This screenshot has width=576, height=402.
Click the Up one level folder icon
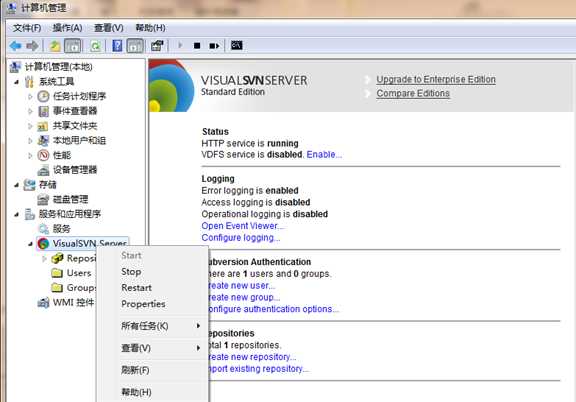(x=55, y=46)
